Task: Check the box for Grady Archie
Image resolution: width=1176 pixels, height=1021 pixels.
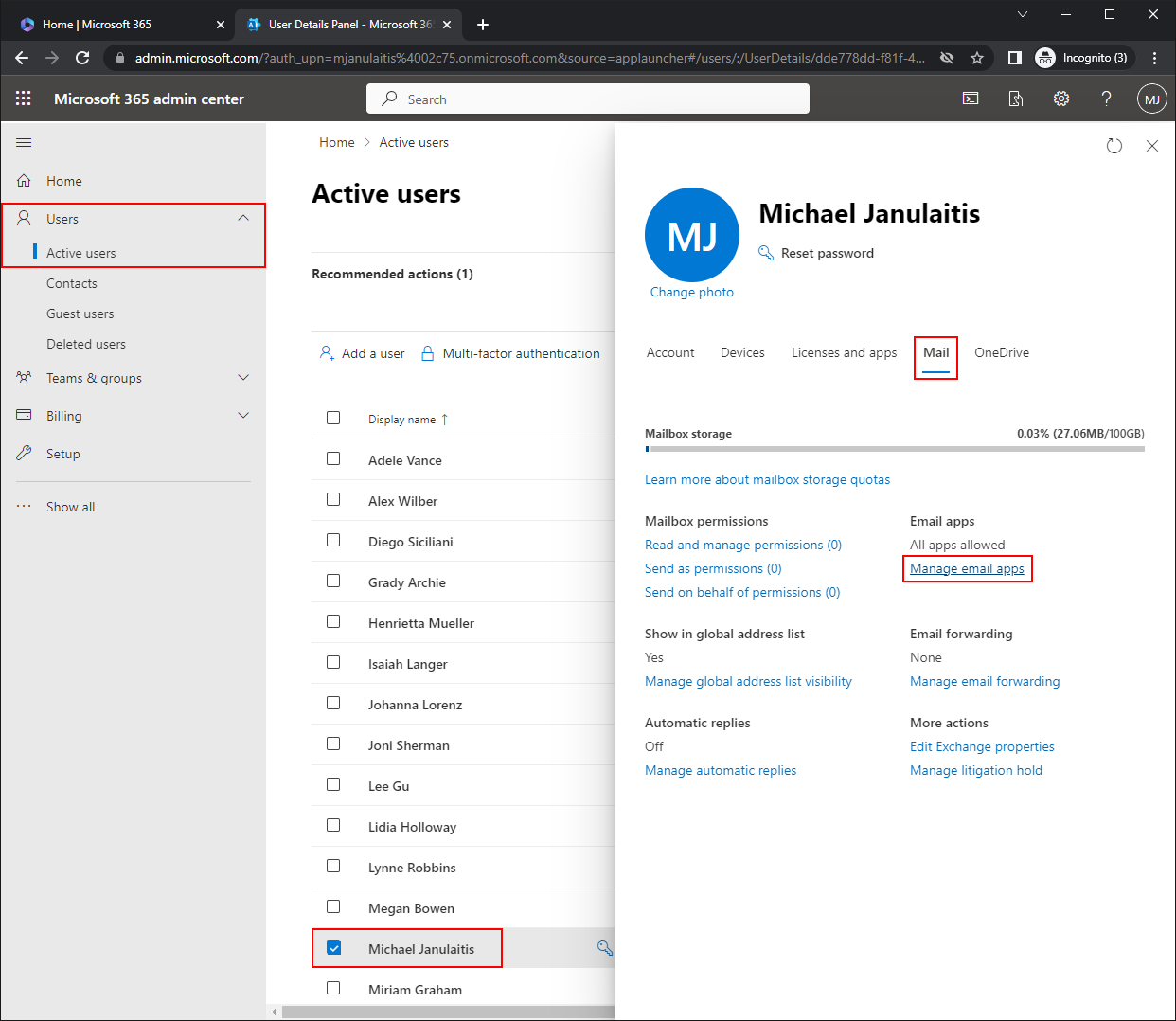Action: point(333,581)
